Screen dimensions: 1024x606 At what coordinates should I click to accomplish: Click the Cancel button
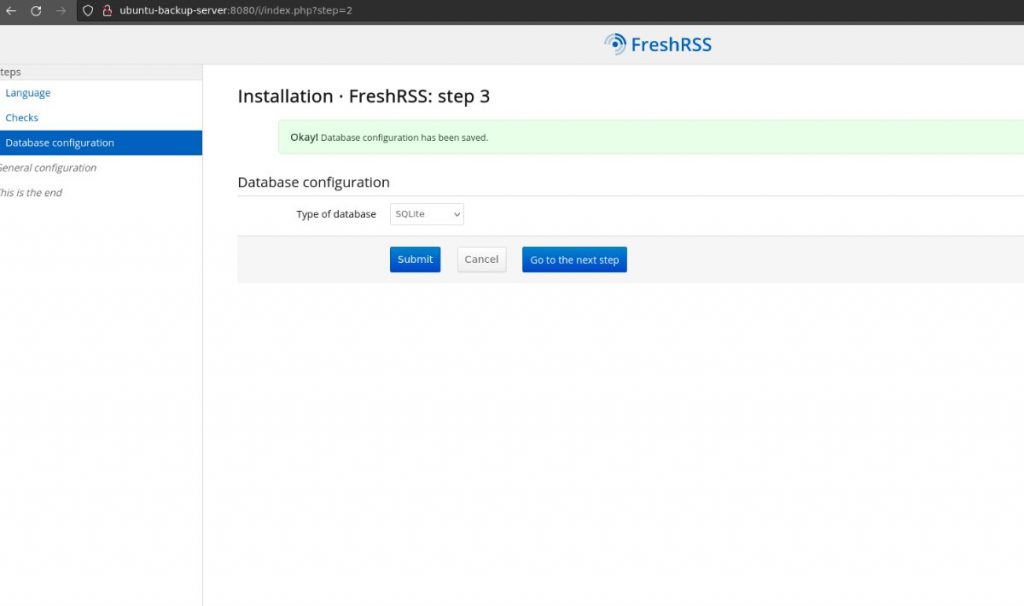click(481, 259)
